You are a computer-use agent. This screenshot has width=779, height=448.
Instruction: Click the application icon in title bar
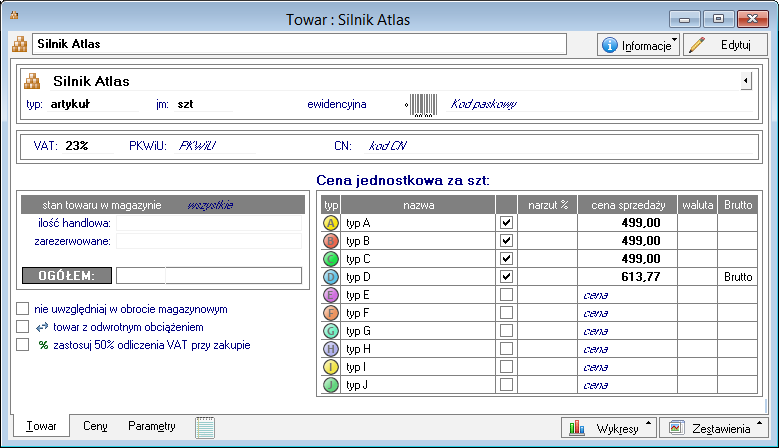coord(14,15)
